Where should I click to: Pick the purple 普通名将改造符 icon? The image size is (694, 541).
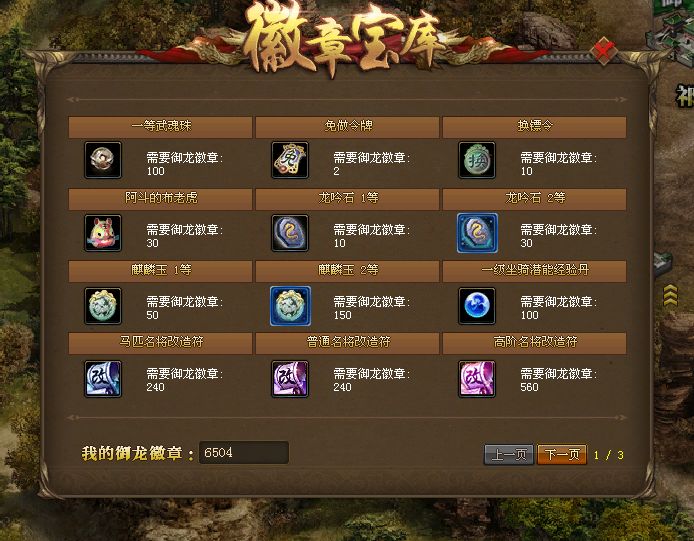(x=290, y=379)
